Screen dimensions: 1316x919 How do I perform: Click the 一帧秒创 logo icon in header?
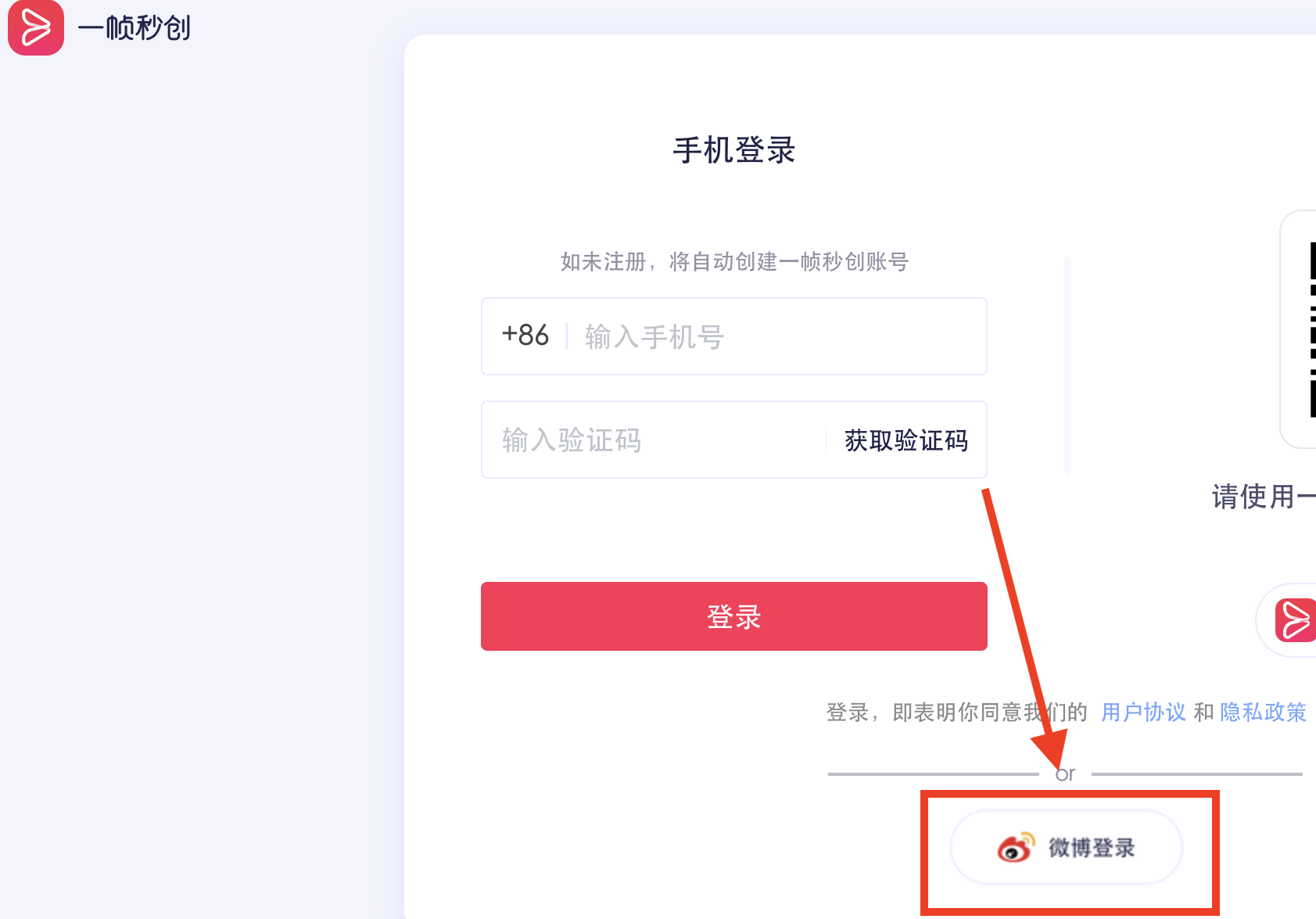(x=36, y=28)
